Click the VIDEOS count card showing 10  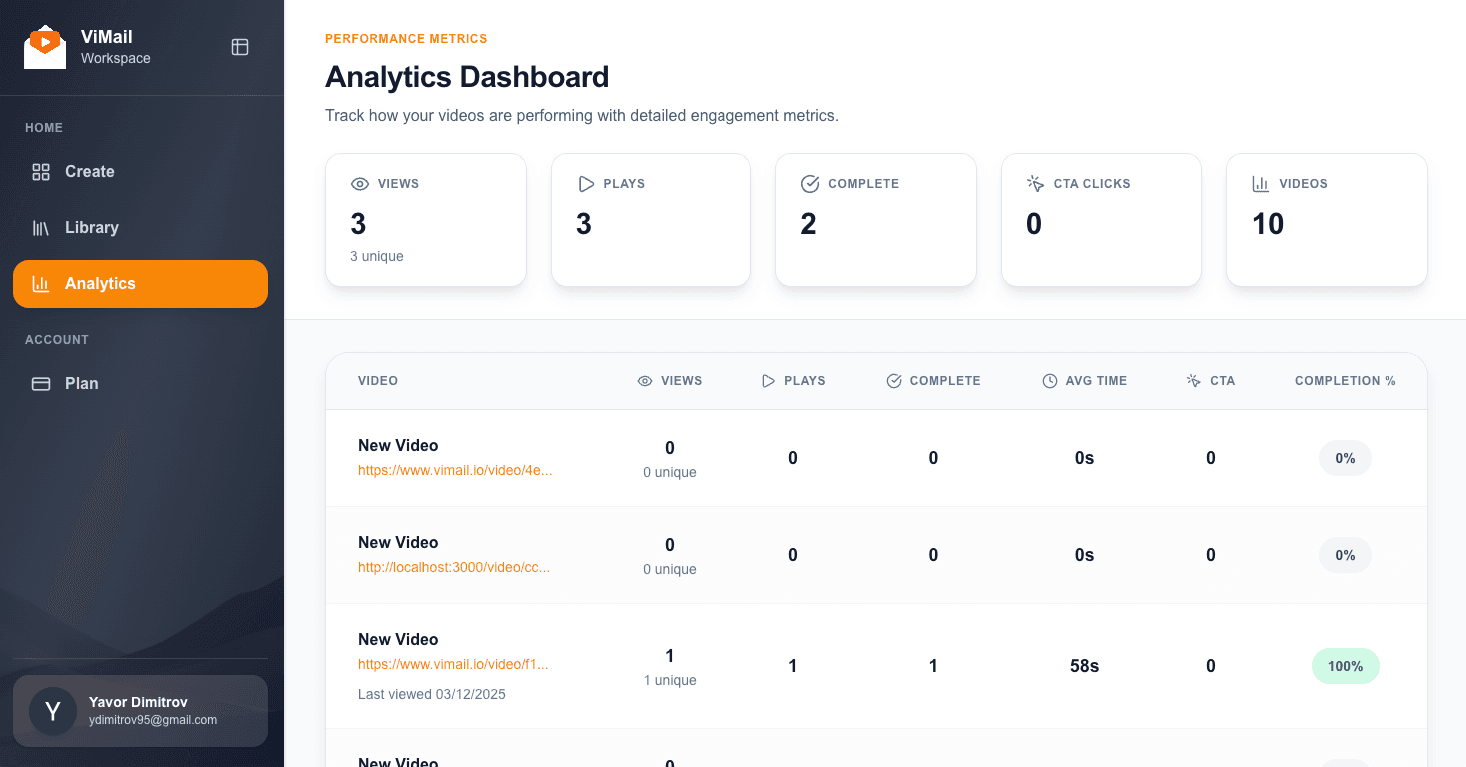coord(1326,220)
